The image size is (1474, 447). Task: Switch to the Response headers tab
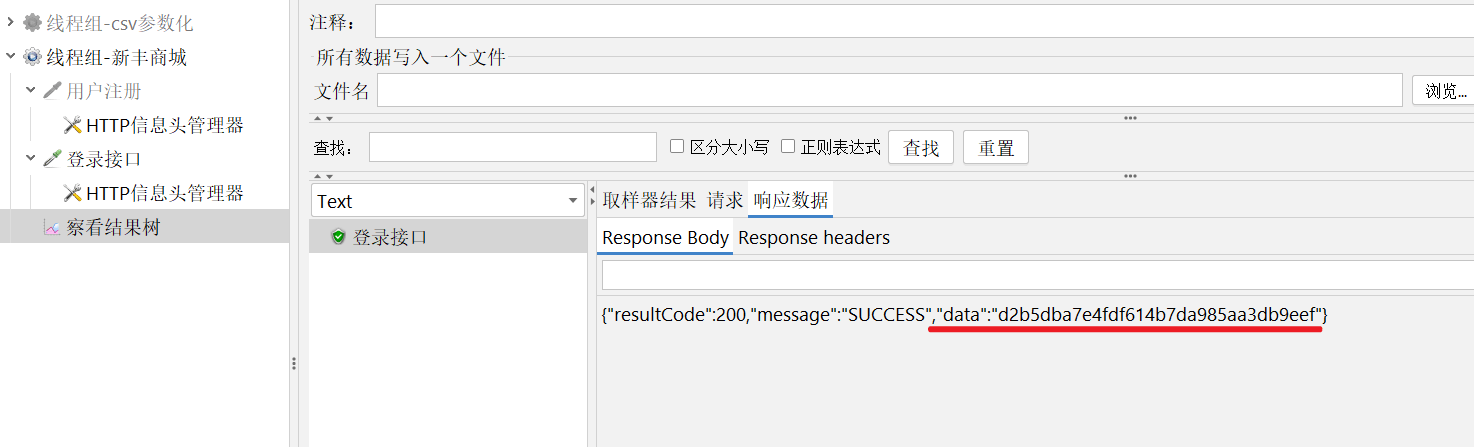point(814,238)
